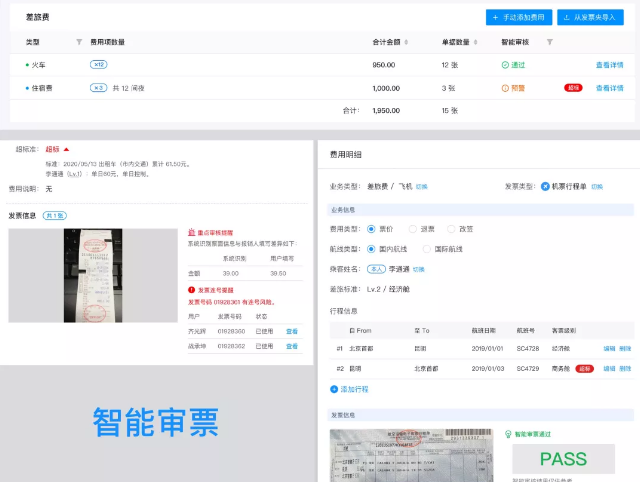Click 查看 for invoice 01928360
Viewport: 640px width, 482px height.
coord(292,331)
